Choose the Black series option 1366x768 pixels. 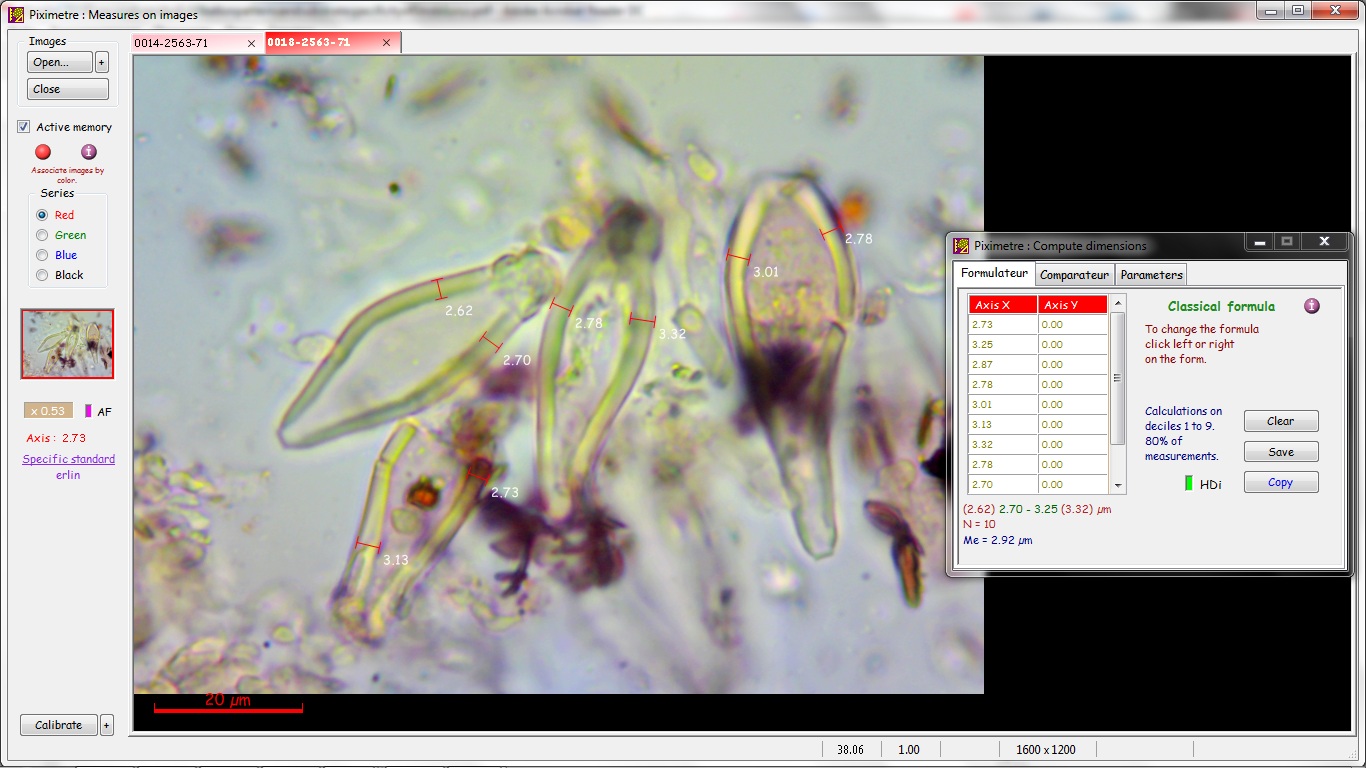click(x=42, y=275)
